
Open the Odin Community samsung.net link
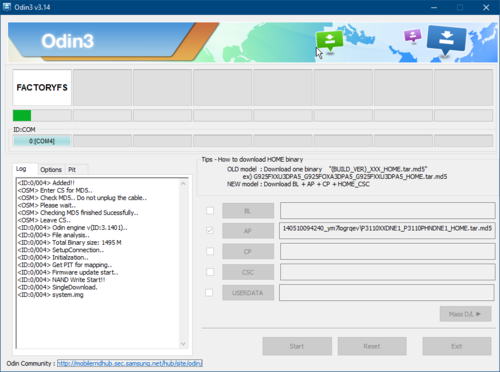[130, 363]
